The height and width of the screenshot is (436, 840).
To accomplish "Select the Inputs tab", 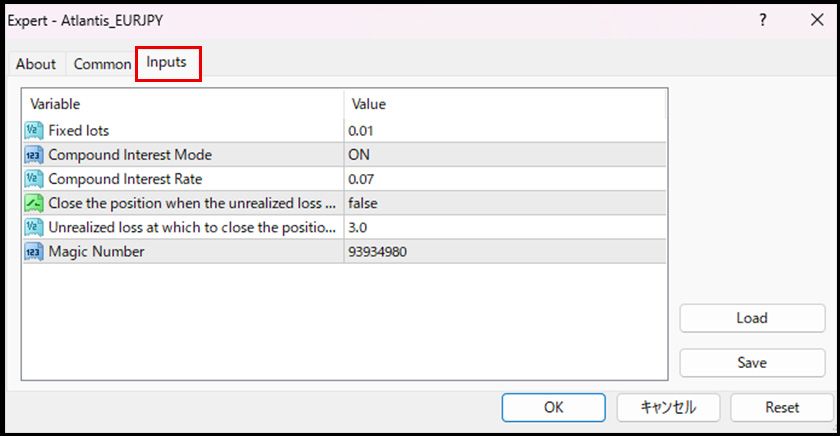I will (x=167, y=62).
